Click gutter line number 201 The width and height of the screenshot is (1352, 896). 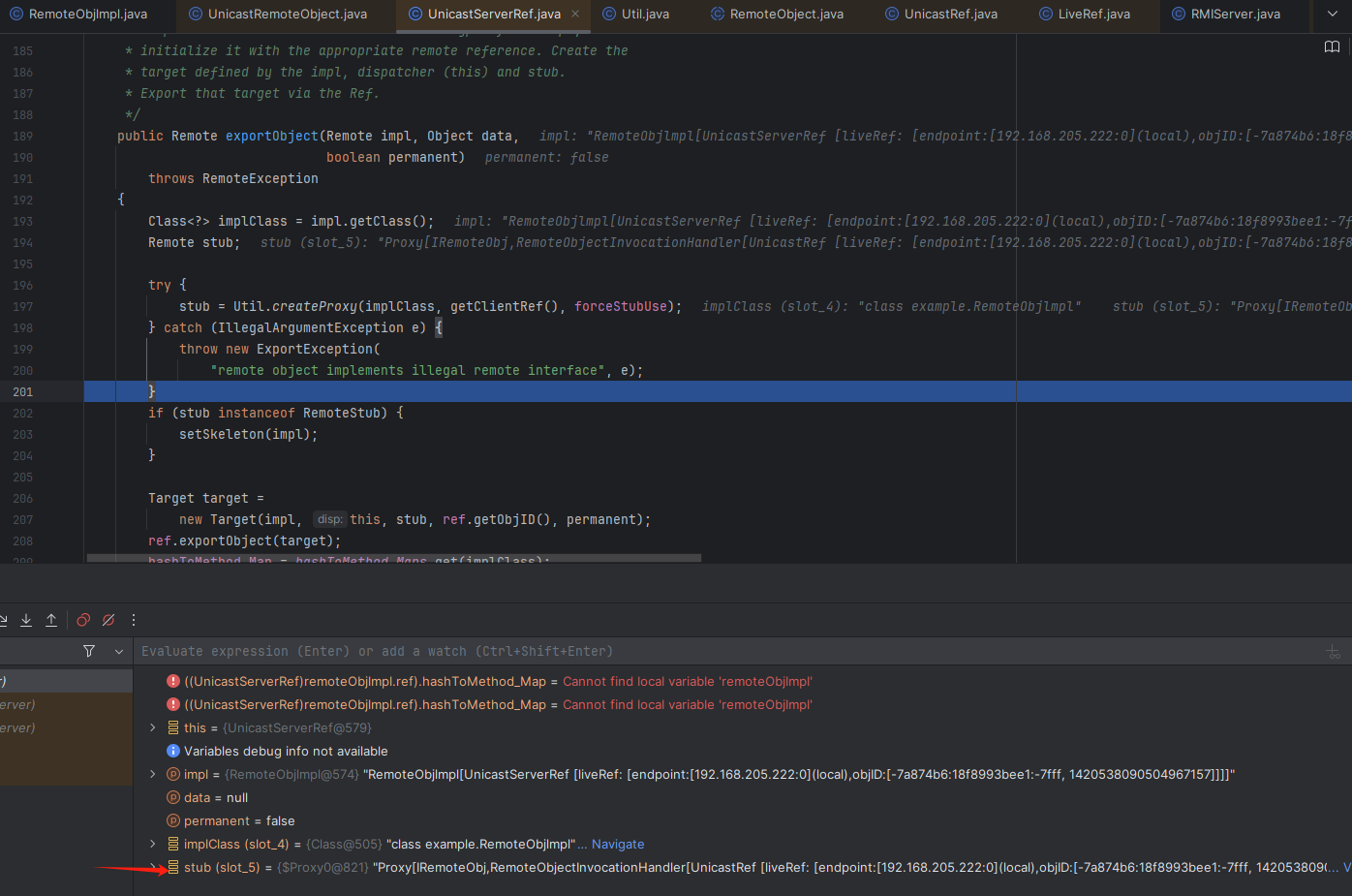22,391
